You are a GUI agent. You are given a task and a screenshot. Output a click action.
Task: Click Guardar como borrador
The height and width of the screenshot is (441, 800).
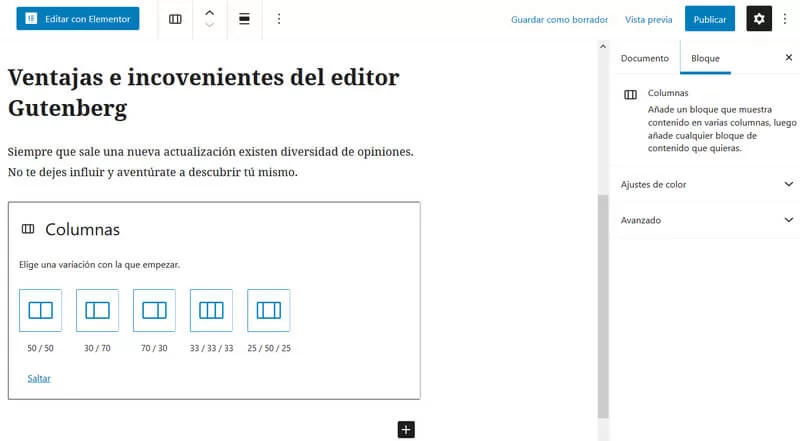(x=559, y=19)
